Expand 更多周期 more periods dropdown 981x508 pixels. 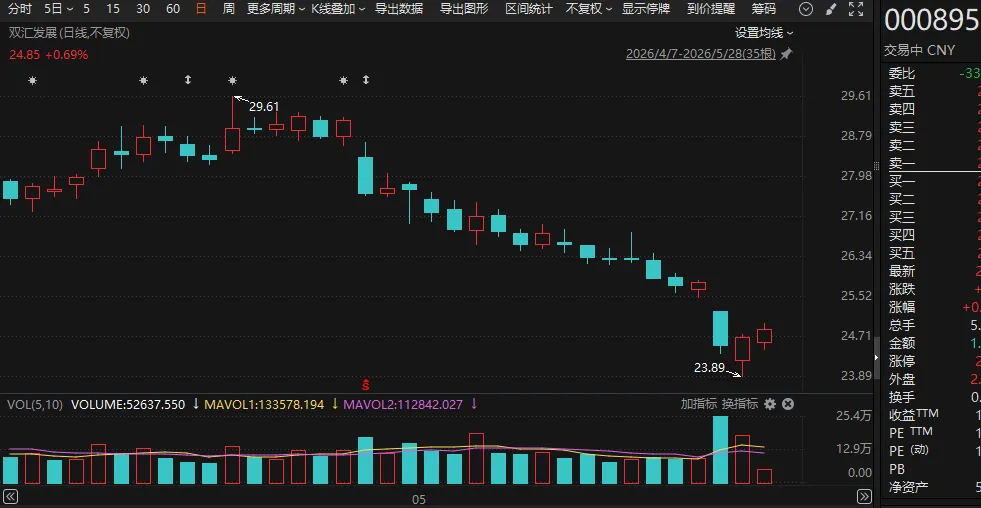(x=276, y=9)
